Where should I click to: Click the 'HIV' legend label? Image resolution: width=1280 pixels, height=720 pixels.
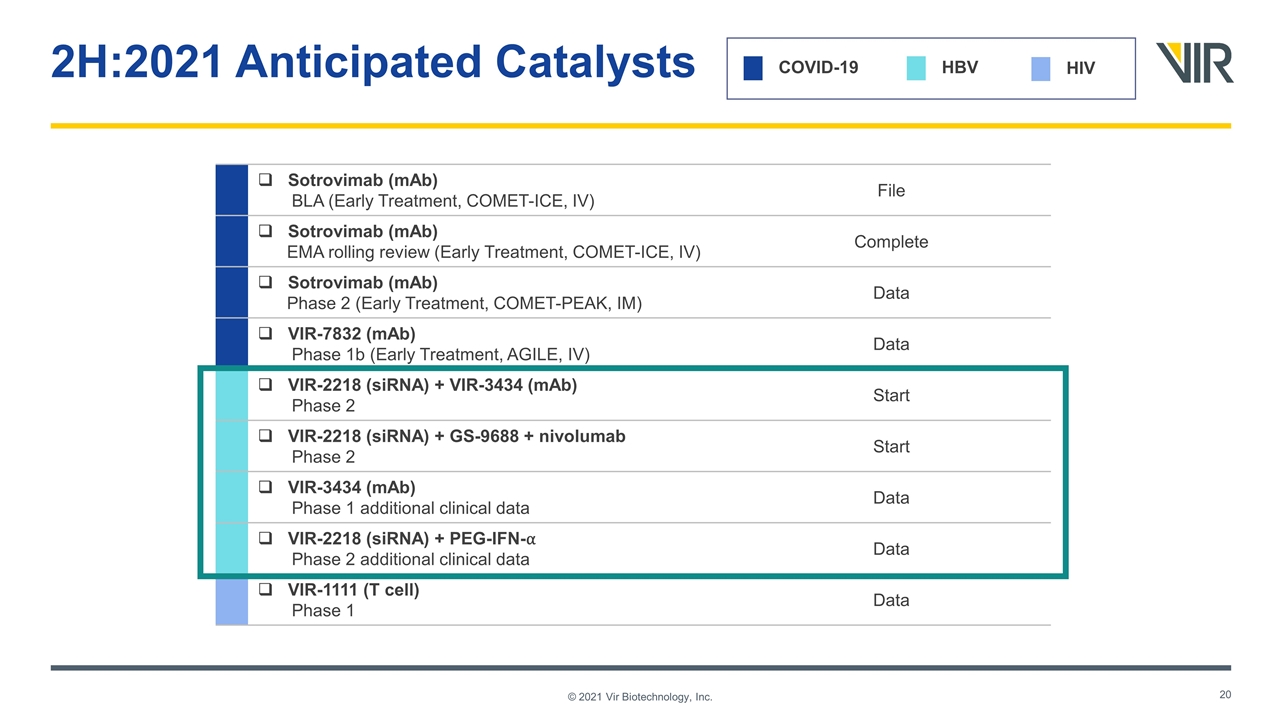[1081, 68]
